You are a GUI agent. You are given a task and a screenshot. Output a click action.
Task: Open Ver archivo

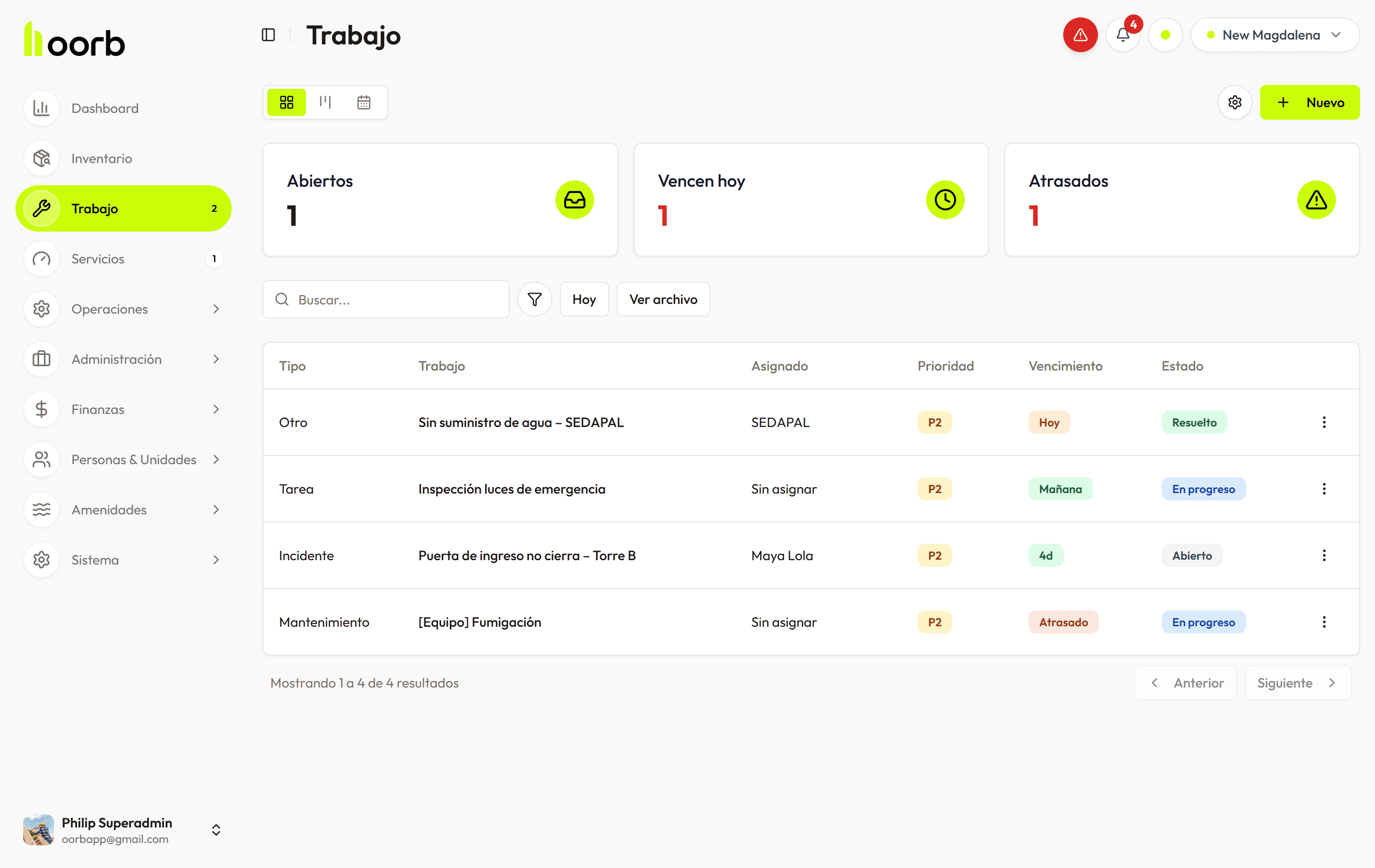coord(663,299)
